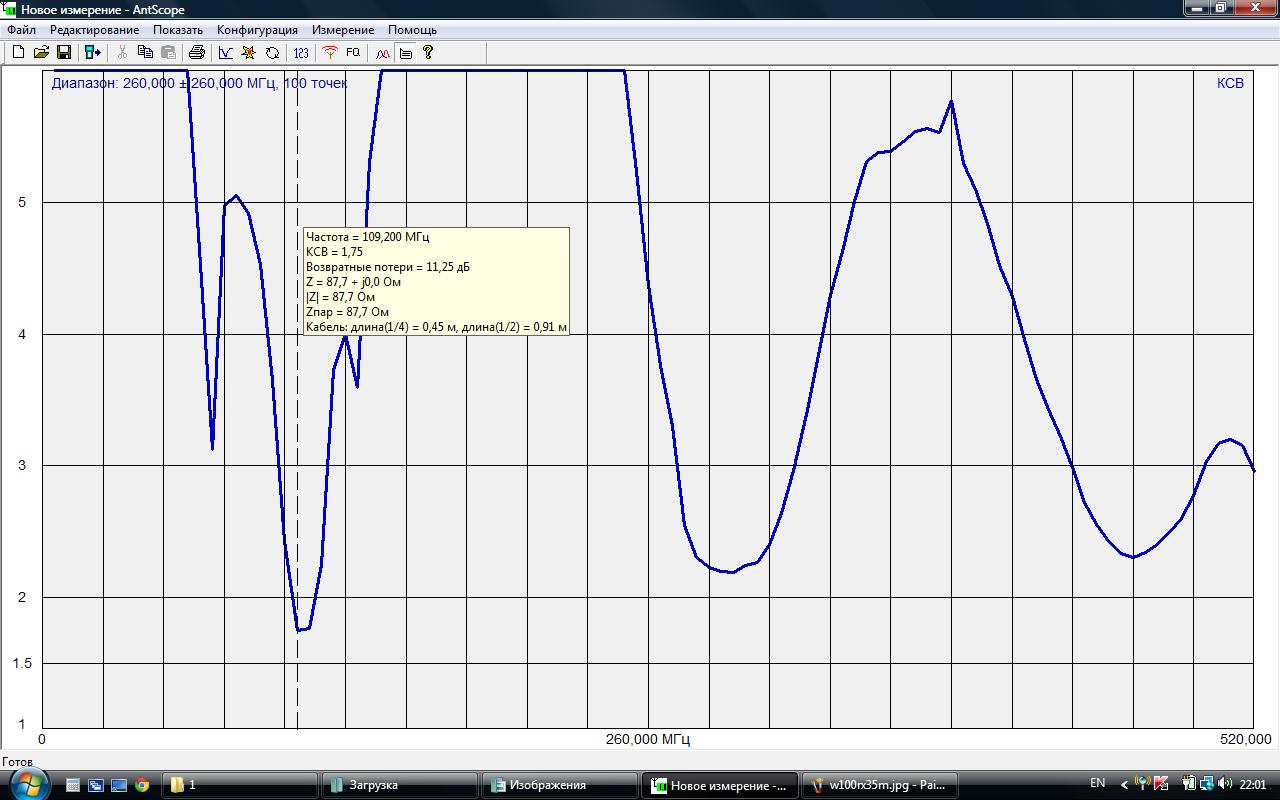Save measurement with floppy disk icon
Screen dimensions: 1280x800
(63, 52)
